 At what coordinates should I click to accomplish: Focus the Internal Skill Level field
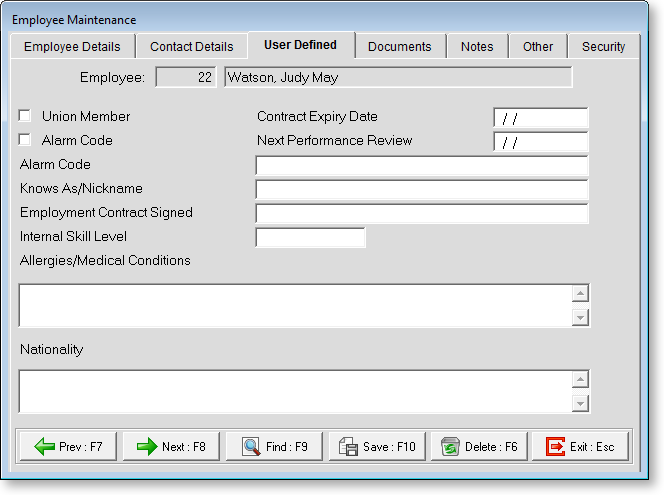310,237
